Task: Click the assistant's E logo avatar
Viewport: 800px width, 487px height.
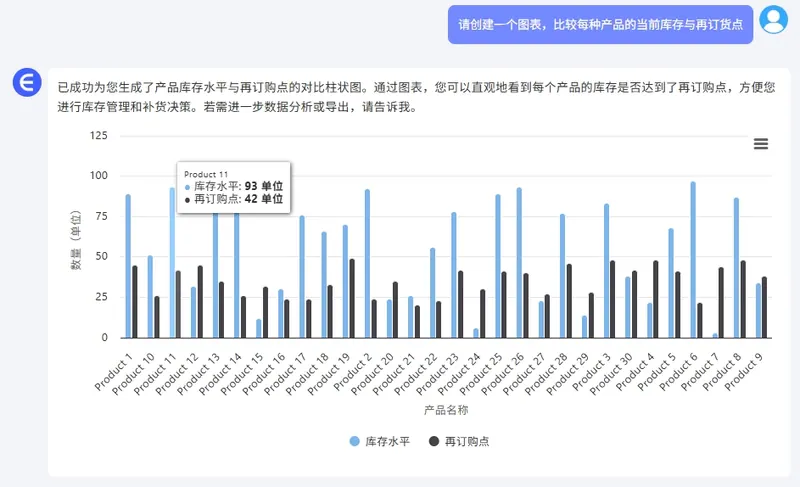Action: 26,83
